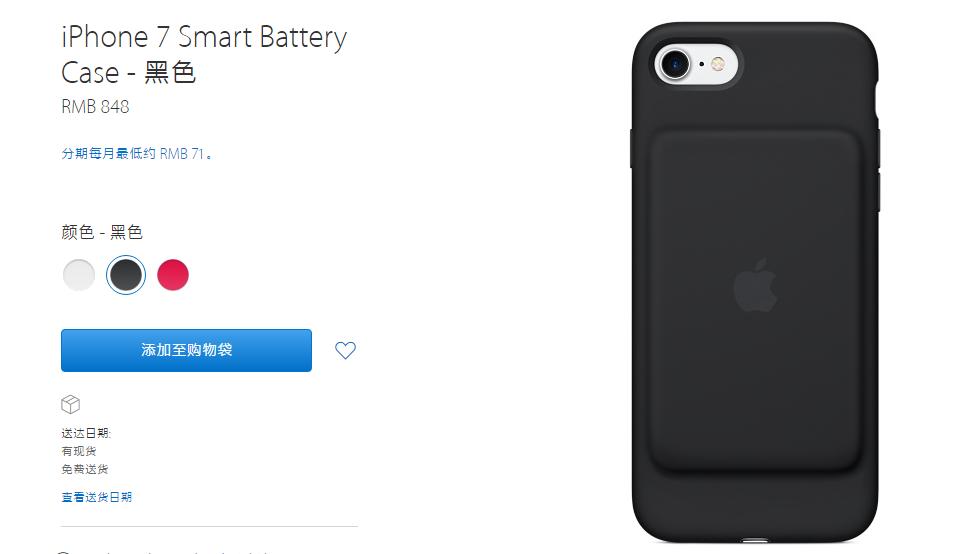The width and height of the screenshot is (959, 554).
Task: Click the 有现货 availability text
Action: [79, 451]
